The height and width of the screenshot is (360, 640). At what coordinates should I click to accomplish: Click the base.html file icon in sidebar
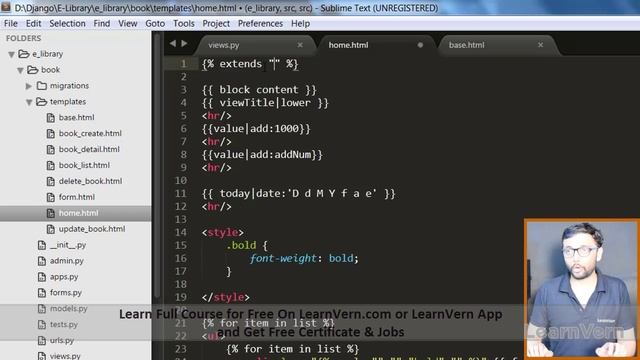point(51,118)
